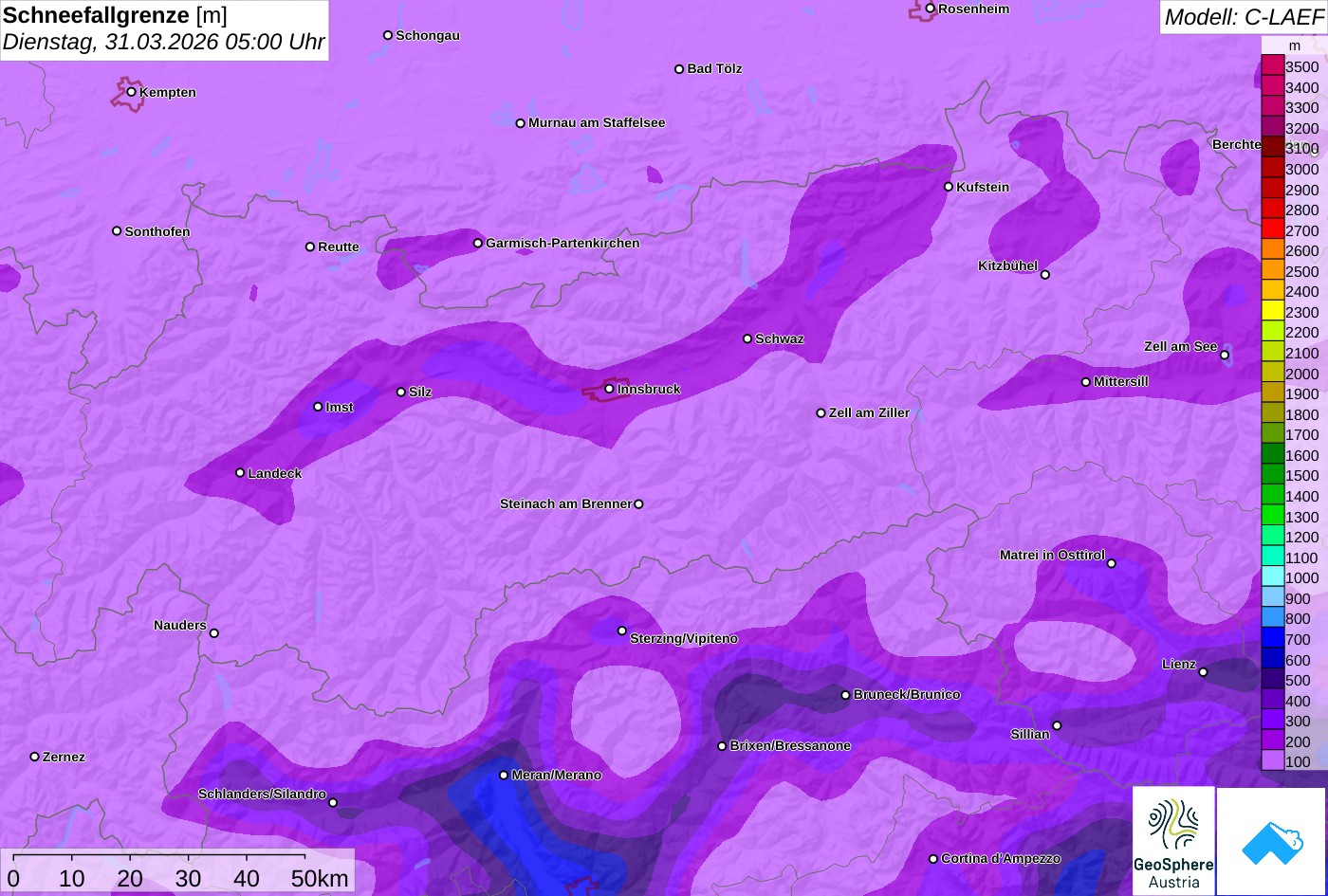Click the Lienz location marker
This screenshot has width=1328, height=896.
click(1203, 672)
